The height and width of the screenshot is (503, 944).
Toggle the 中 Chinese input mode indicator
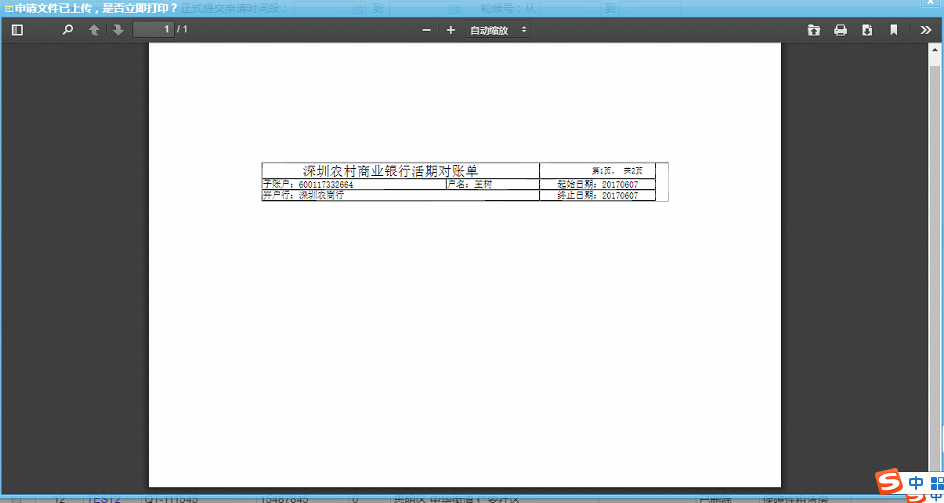click(916, 483)
